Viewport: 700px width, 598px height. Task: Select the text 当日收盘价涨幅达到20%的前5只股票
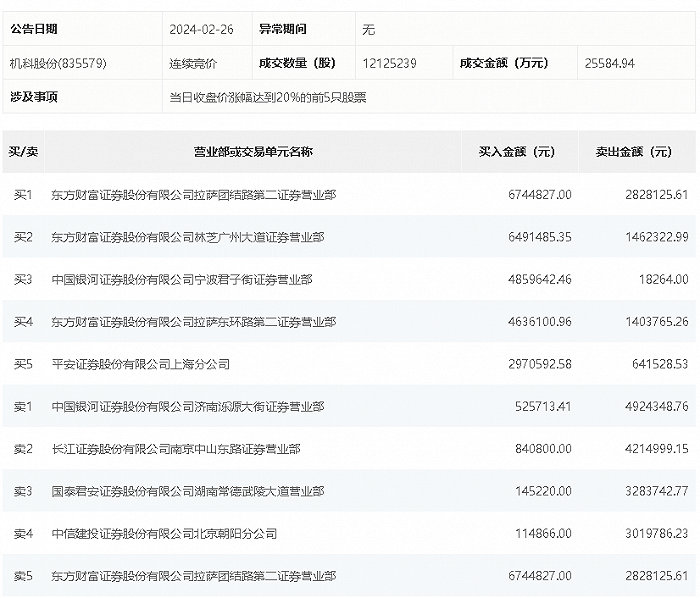[x=268, y=97]
